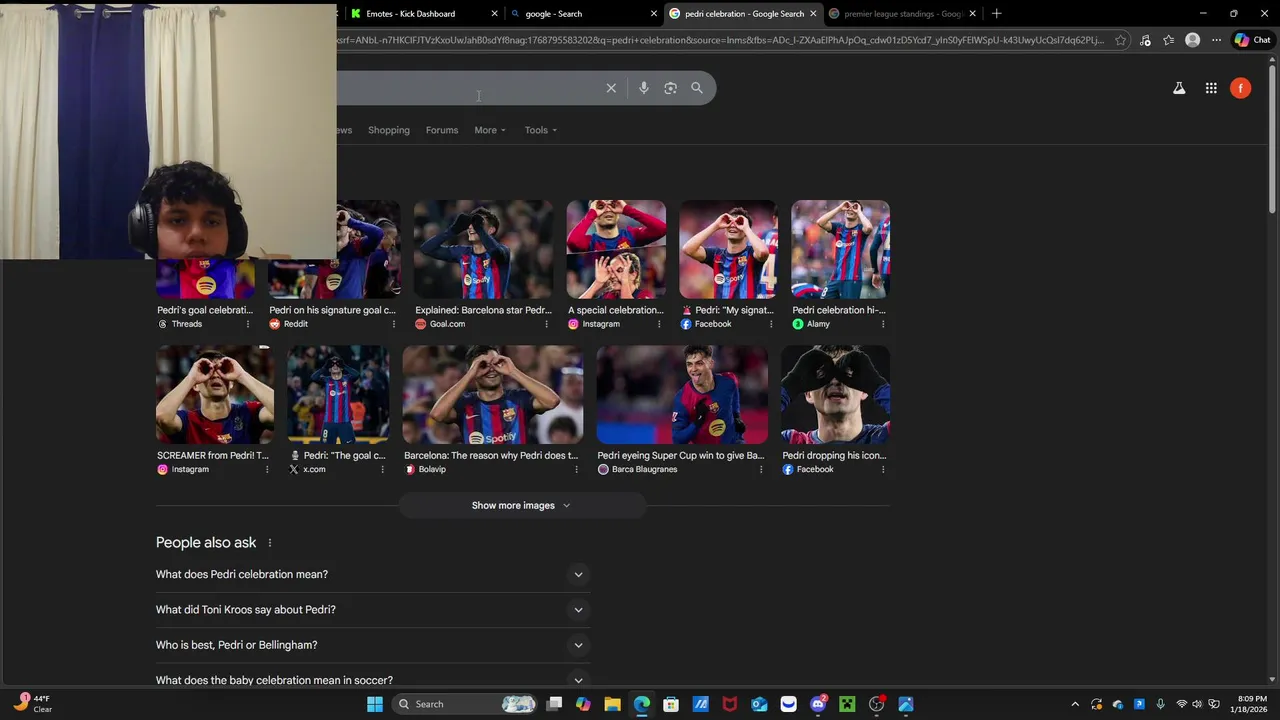Open Barca Blaugranes Super Cup thumbnail

682,395
